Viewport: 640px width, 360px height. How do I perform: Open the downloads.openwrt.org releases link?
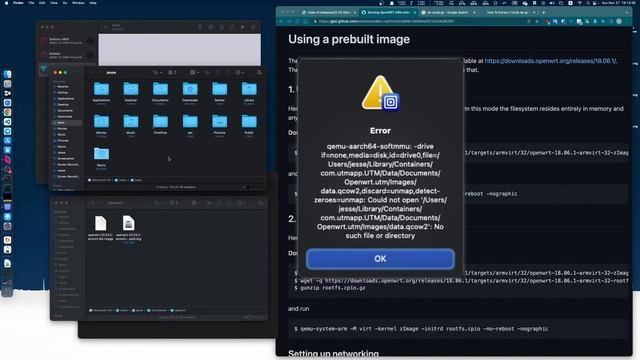click(550, 61)
